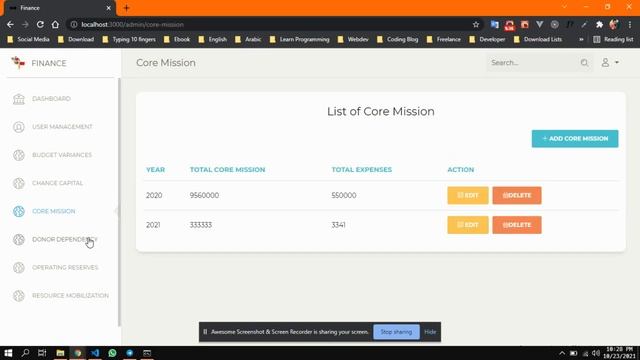Select the 9560000 table cell
Viewport: 640px width, 360px height.
(x=204, y=196)
